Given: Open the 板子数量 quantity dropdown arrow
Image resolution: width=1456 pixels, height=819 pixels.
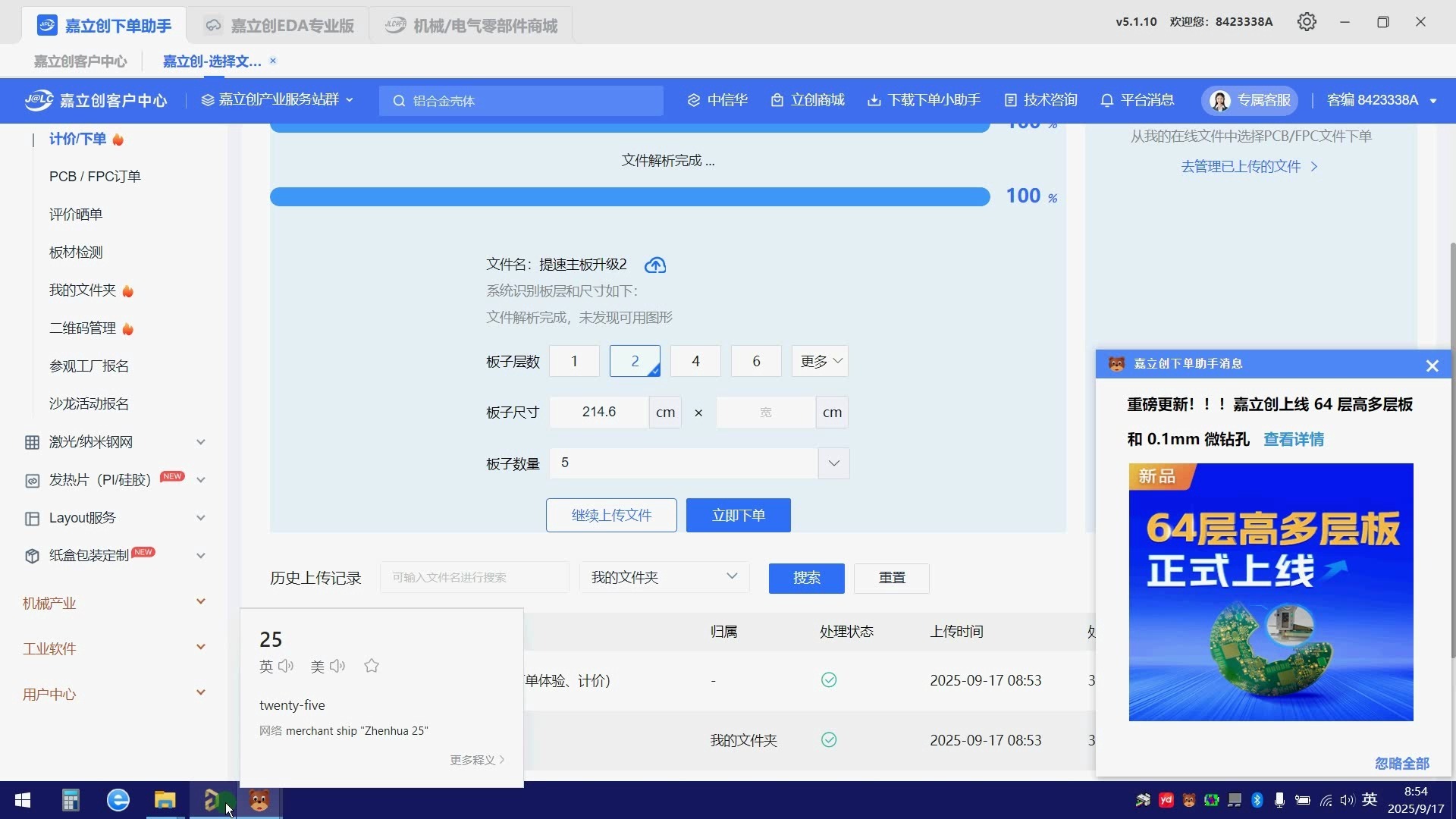Looking at the screenshot, I should pos(833,463).
